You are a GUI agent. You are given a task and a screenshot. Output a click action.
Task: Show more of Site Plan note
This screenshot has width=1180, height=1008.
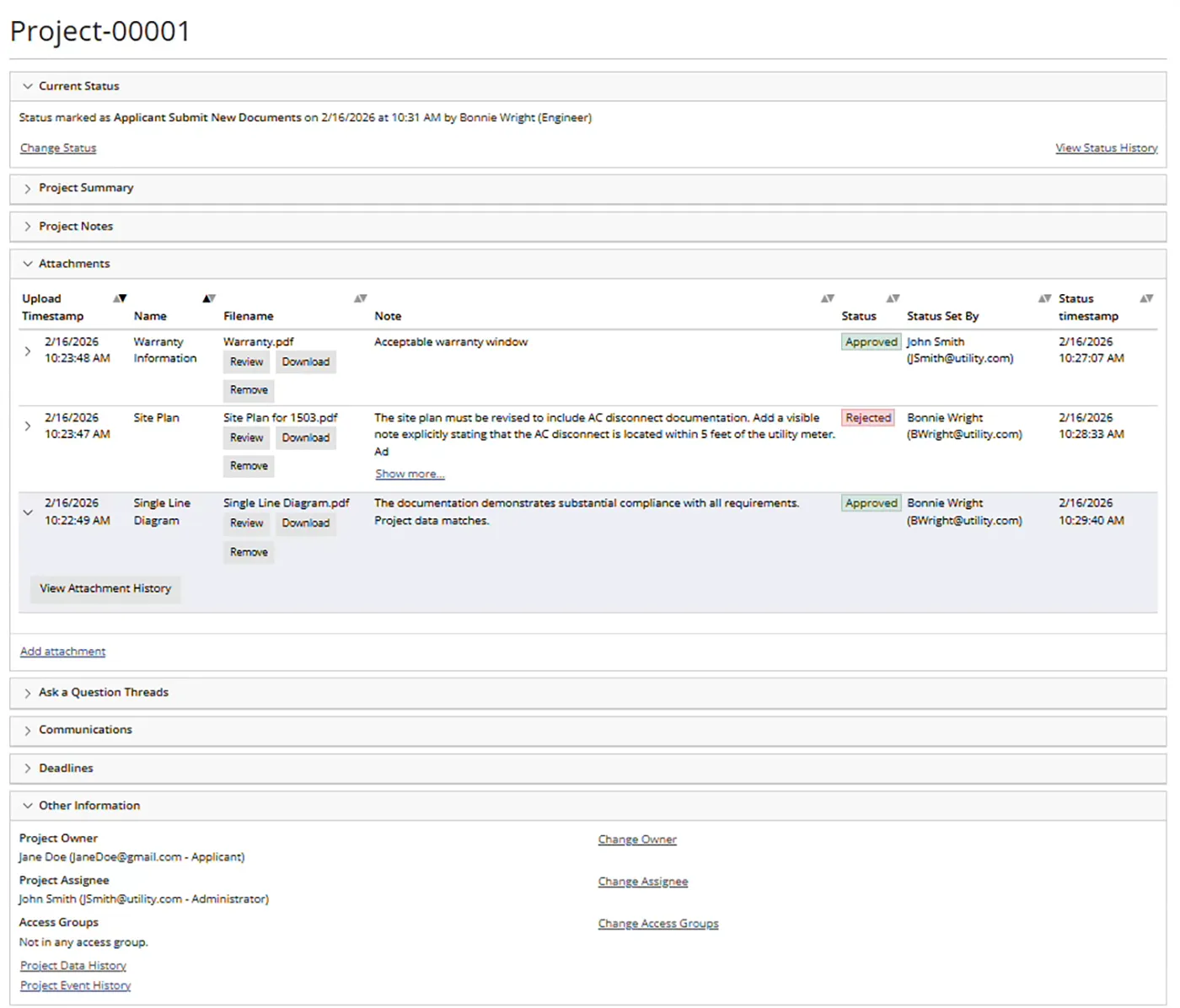coord(410,475)
